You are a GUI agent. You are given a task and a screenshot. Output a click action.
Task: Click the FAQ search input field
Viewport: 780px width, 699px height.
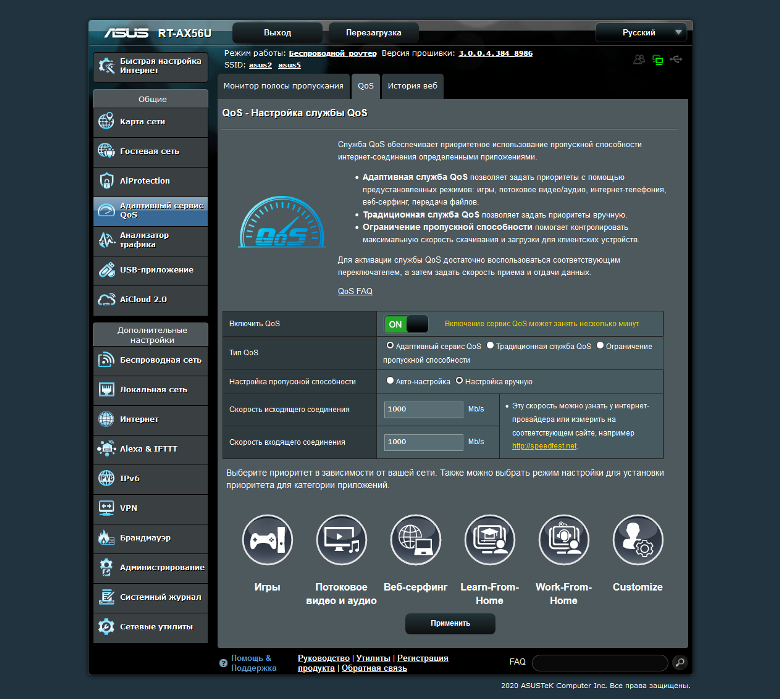point(600,663)
